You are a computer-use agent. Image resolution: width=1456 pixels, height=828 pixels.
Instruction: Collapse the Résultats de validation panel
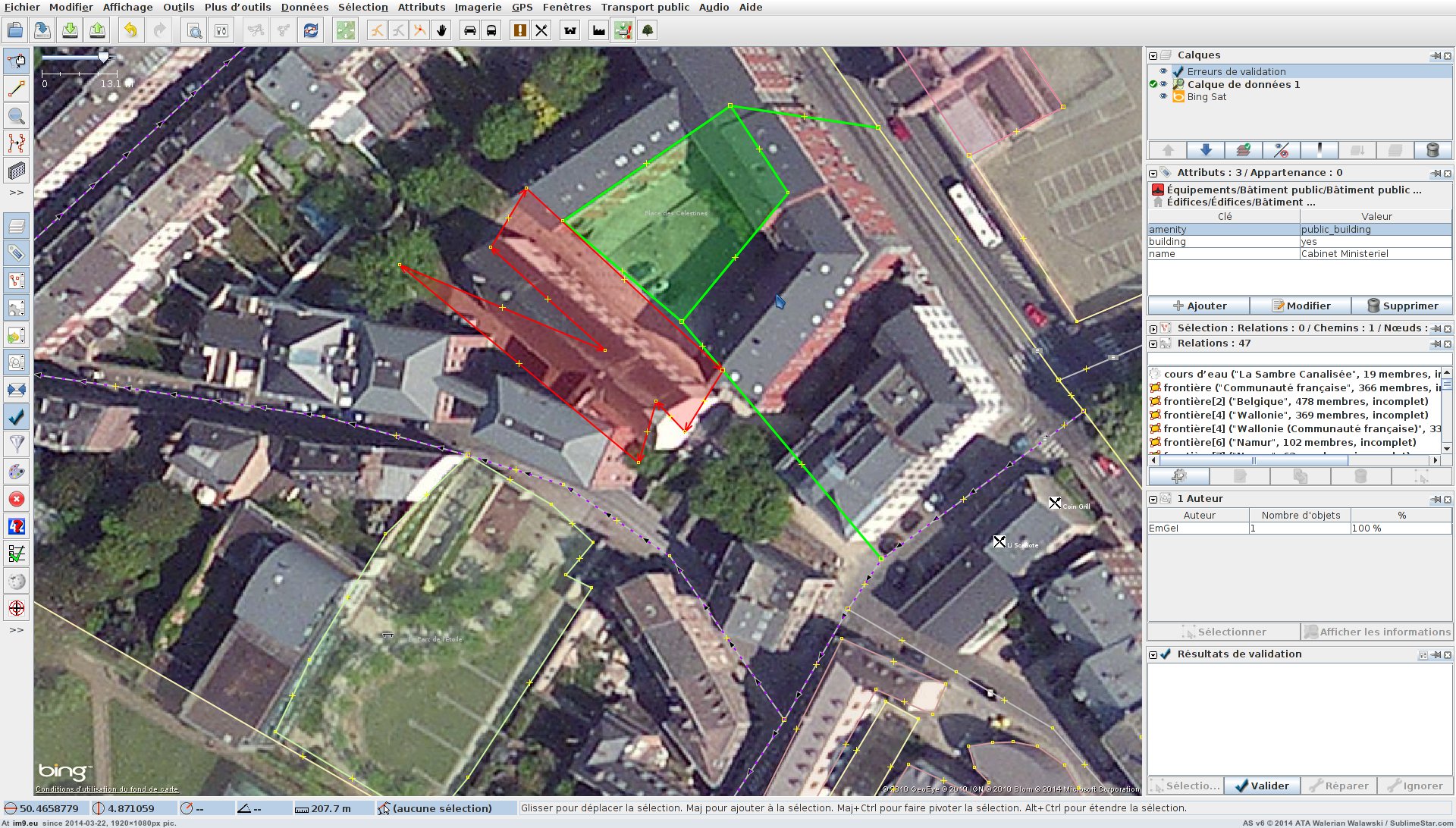(x=1153, y=654)
